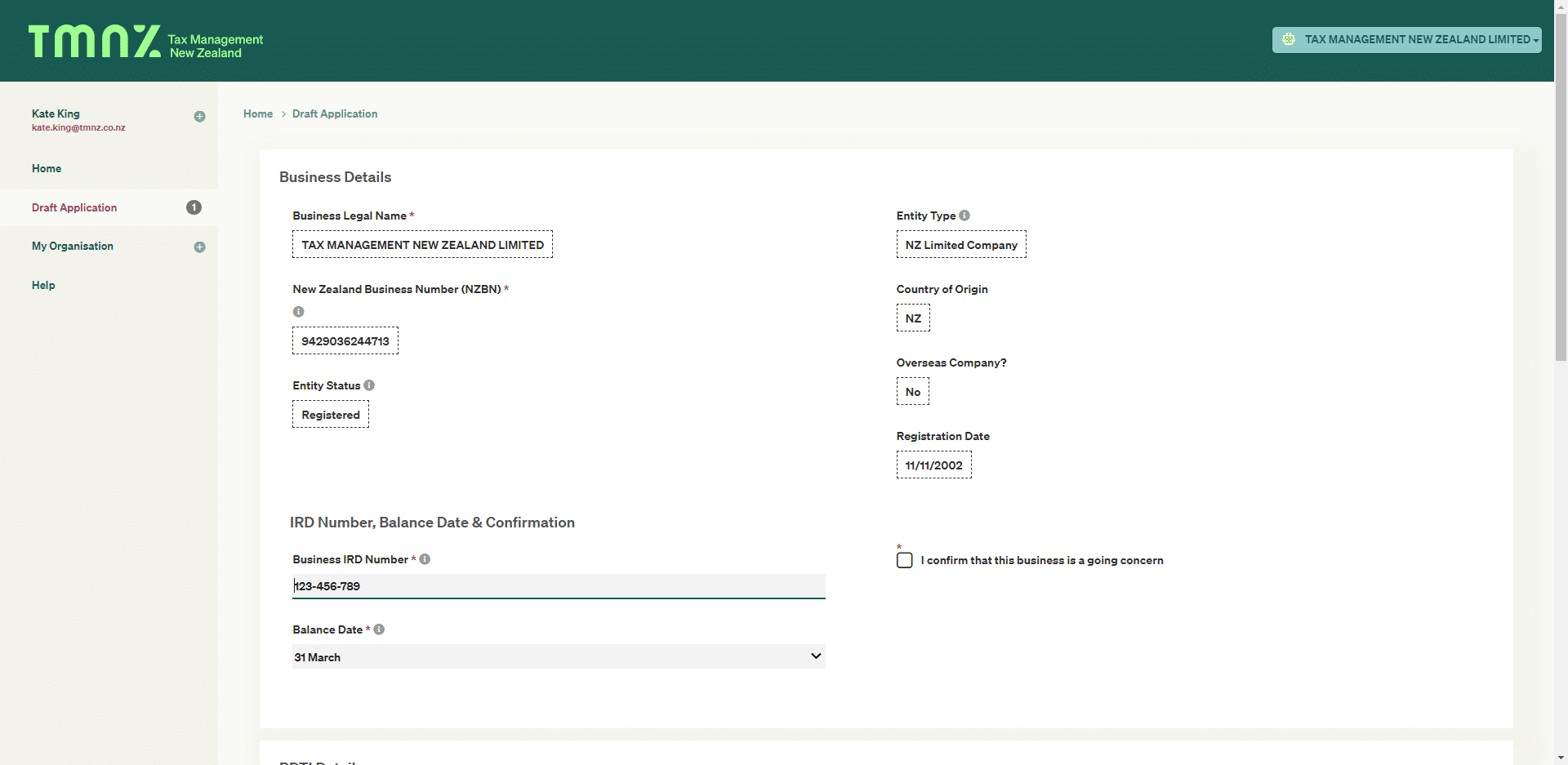Show info tooltip for NZBN
This screenshot has width=1568, height=765.
[x=298, y=312]
